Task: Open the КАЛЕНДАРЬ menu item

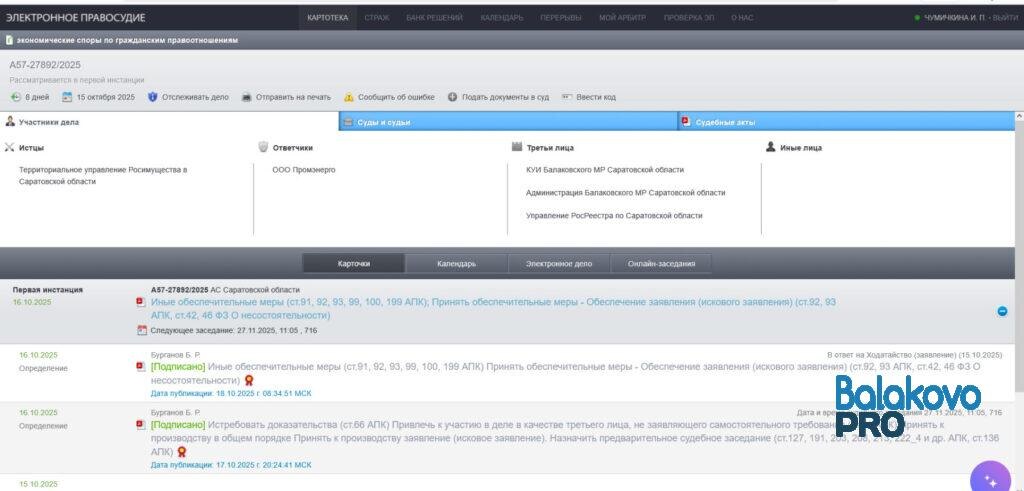Action: (502, 18)
